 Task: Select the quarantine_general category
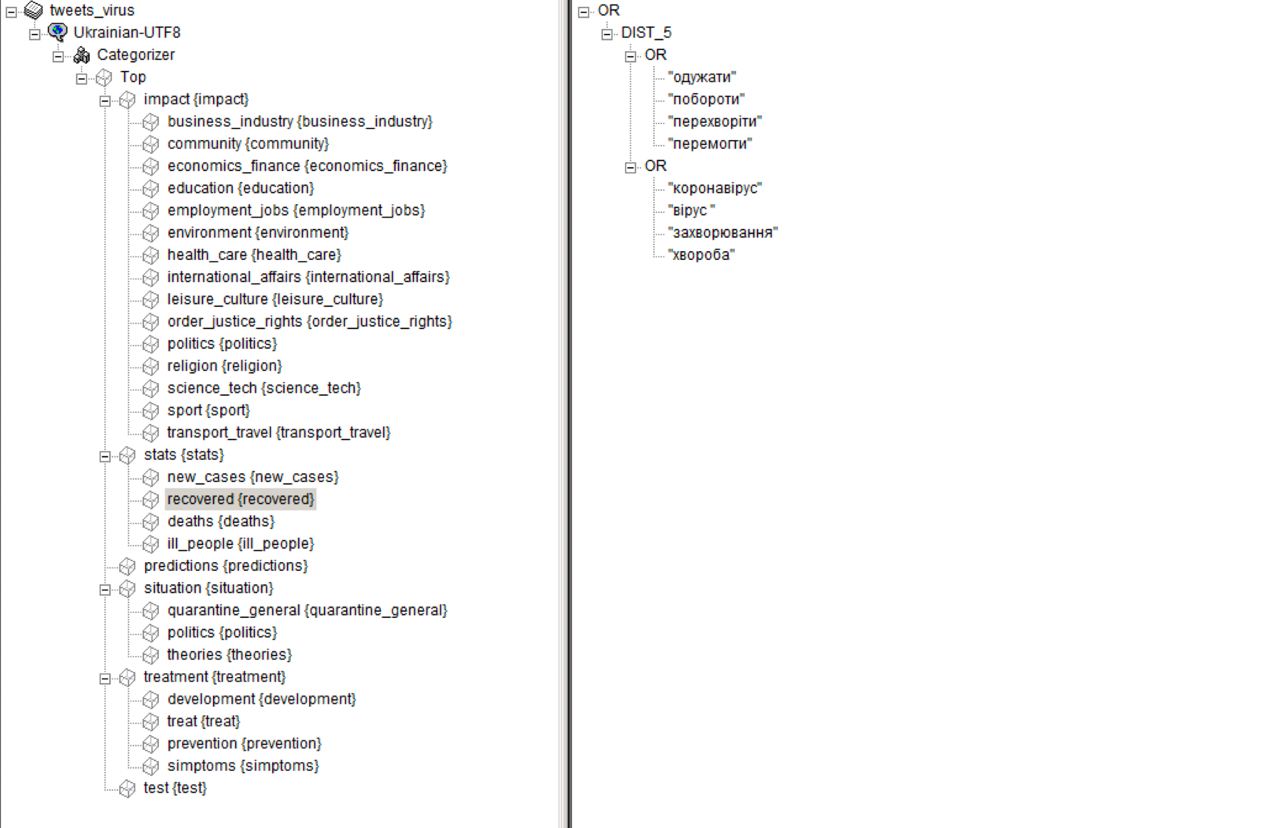tap(307, 610)
